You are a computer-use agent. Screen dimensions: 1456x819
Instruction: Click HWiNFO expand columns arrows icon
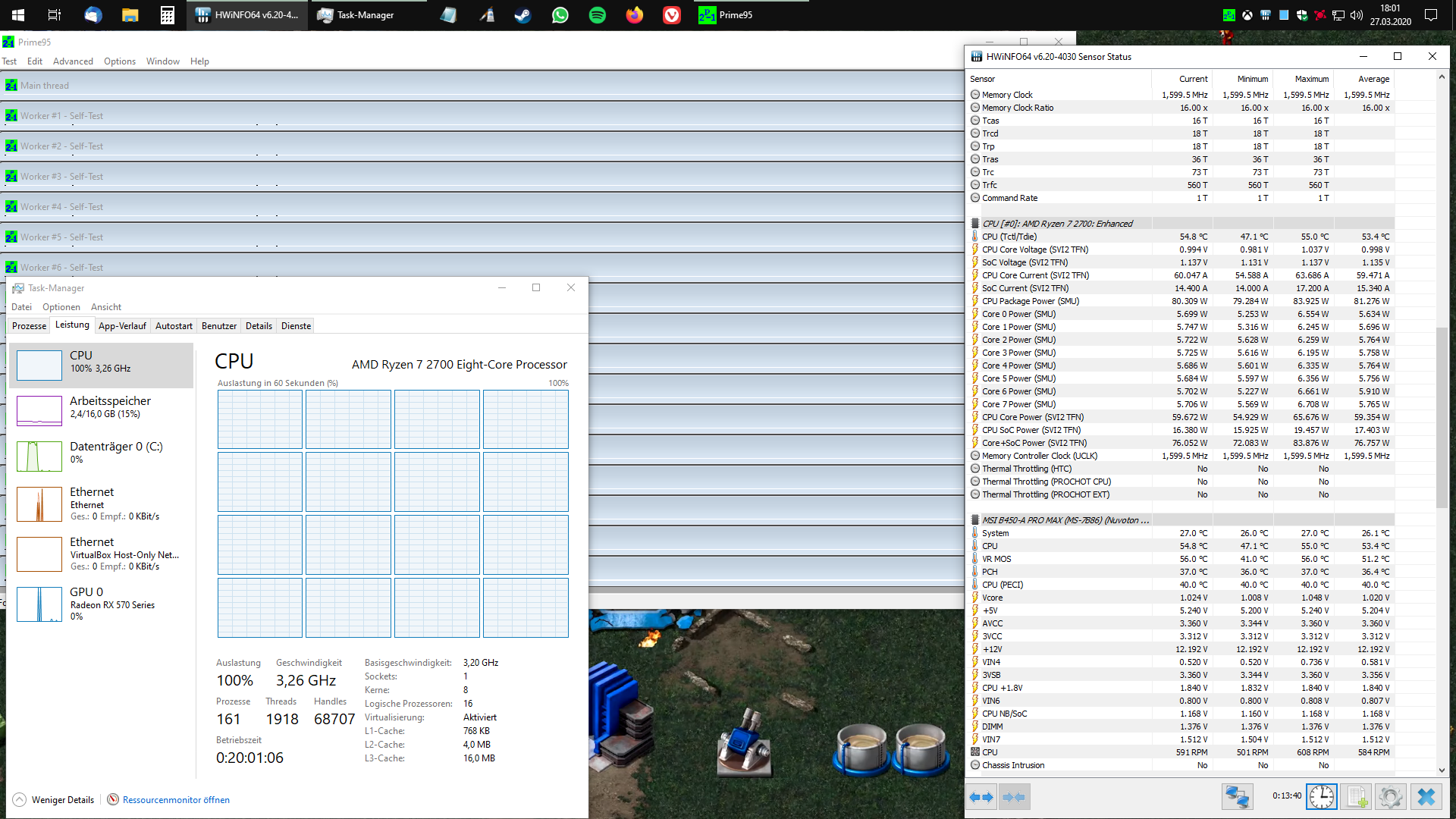(981, 797)
